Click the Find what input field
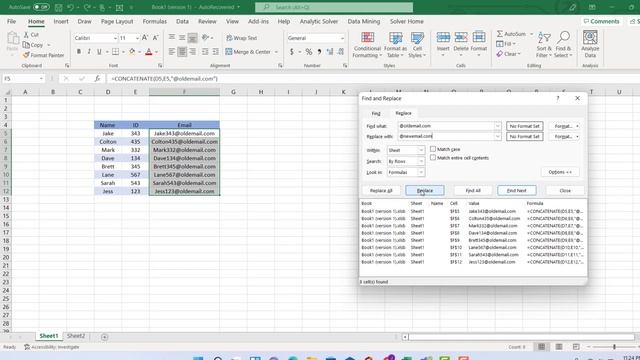Image resolution: width=640 pixels, height=360 pixels. click(446, 126)
